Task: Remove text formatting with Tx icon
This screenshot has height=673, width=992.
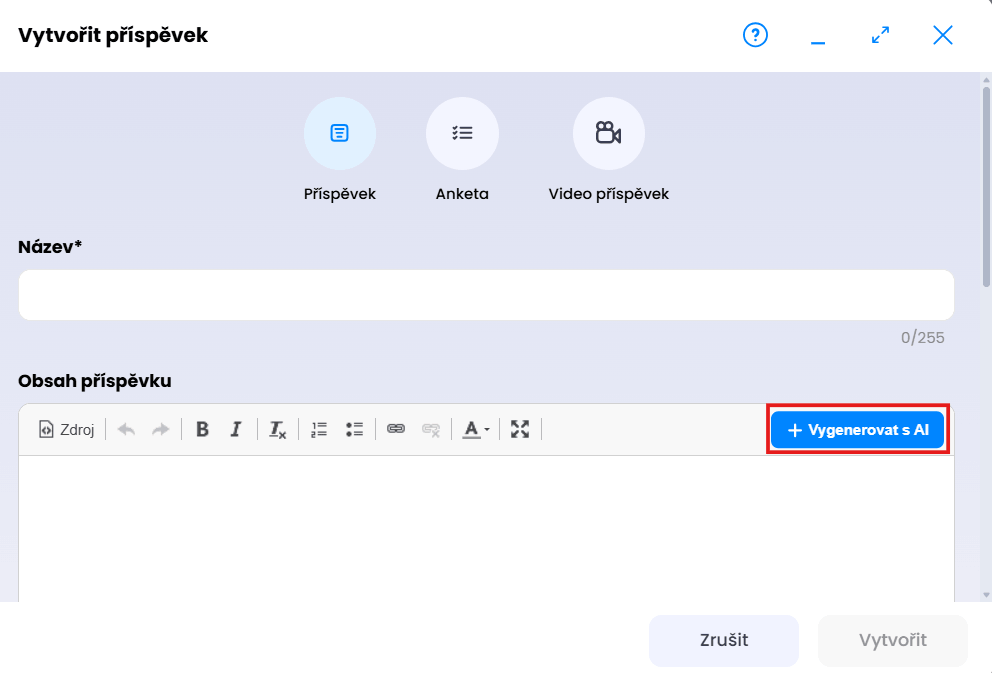Action: [277, 430]
